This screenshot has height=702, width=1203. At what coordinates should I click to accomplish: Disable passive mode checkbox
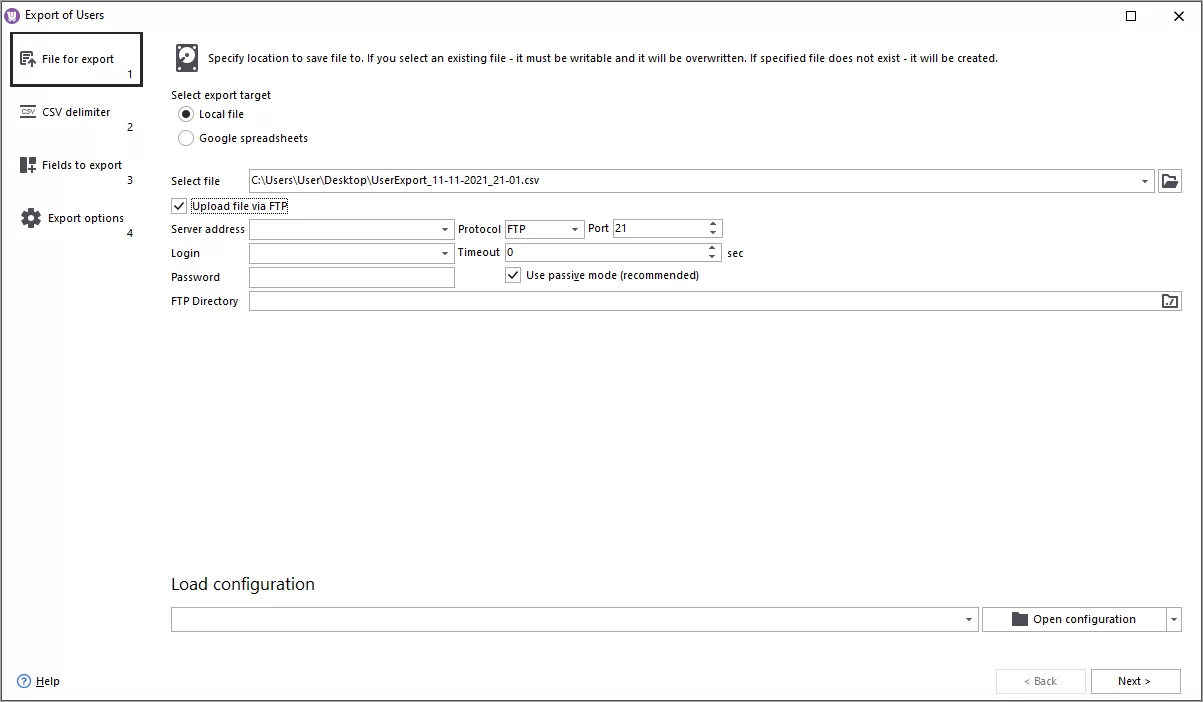513,274
